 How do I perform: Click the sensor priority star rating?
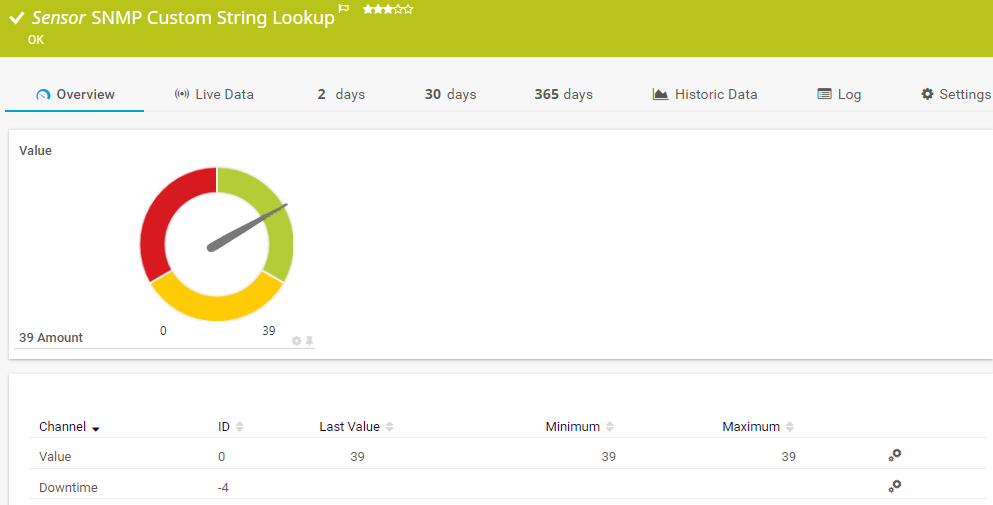[388, 9]
